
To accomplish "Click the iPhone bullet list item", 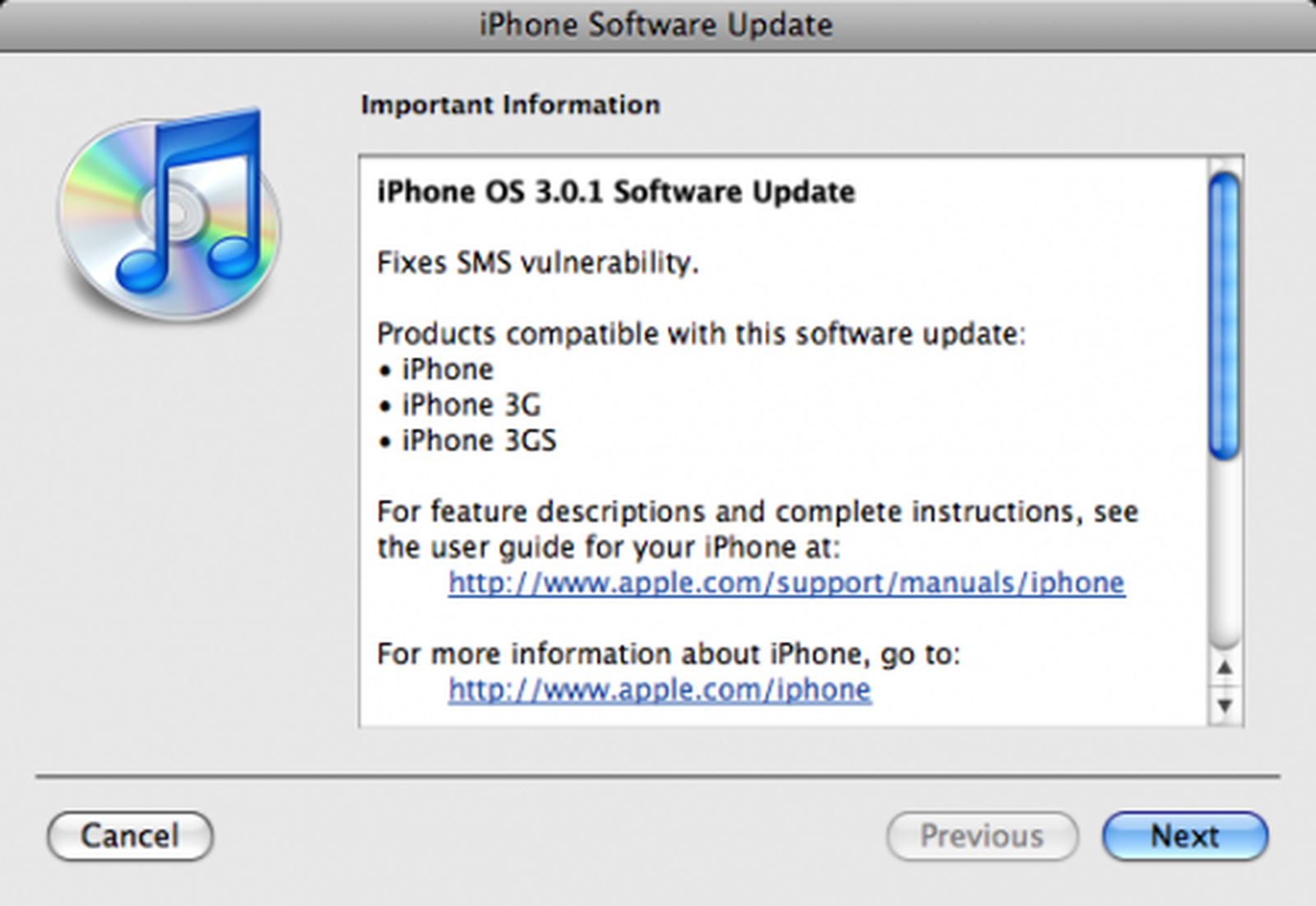I will [x=447, y=369].
